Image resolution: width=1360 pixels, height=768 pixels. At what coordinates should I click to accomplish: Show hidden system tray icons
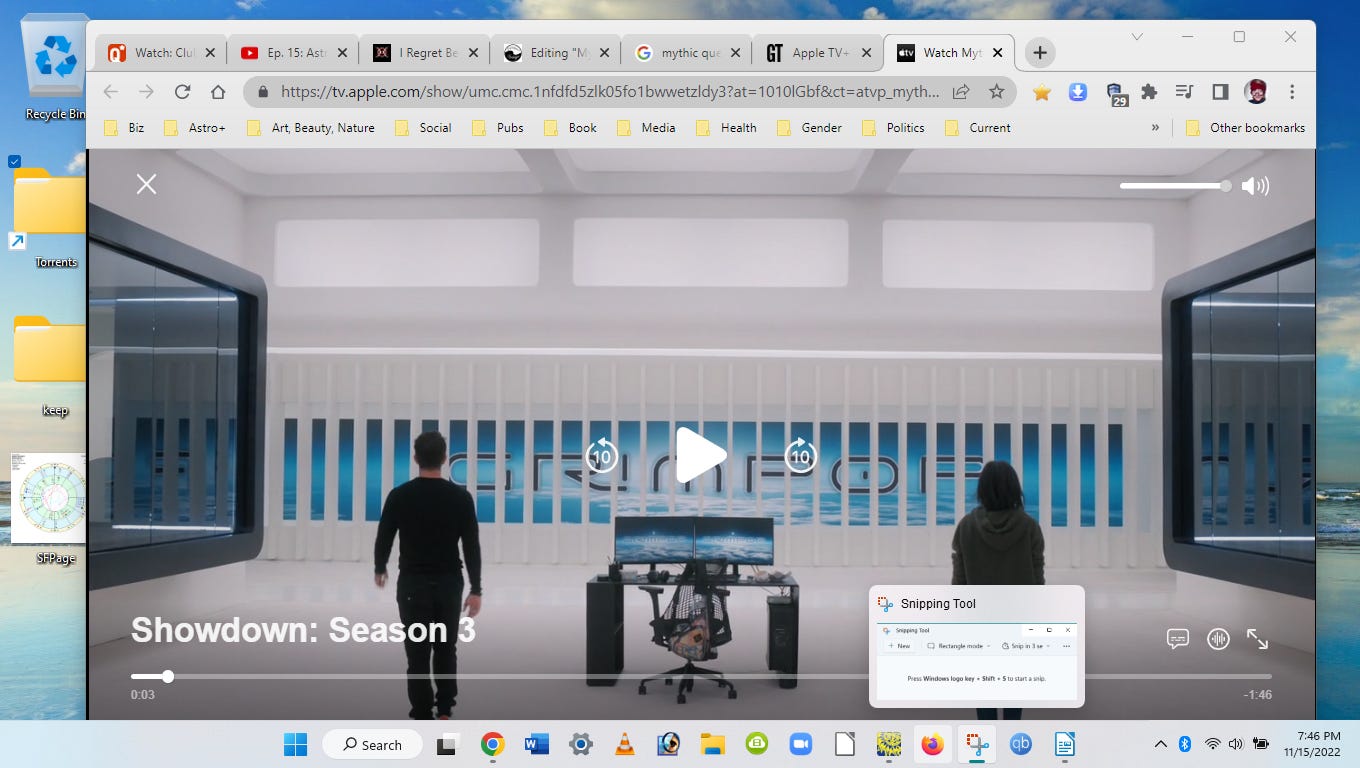(x=1160, y=744)
